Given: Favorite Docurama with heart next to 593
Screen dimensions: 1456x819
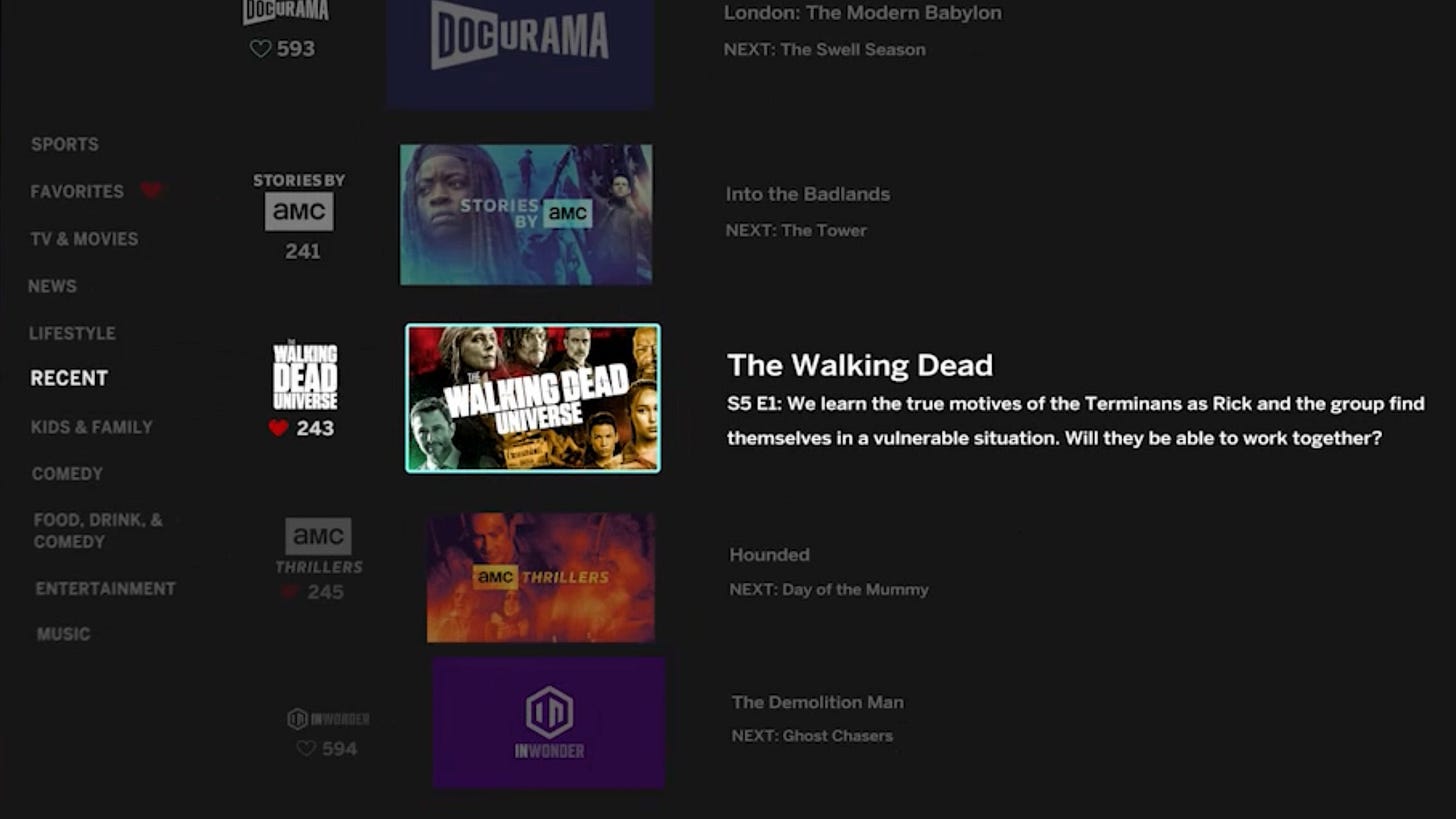Looking at the screenshot, I should 260,48.
